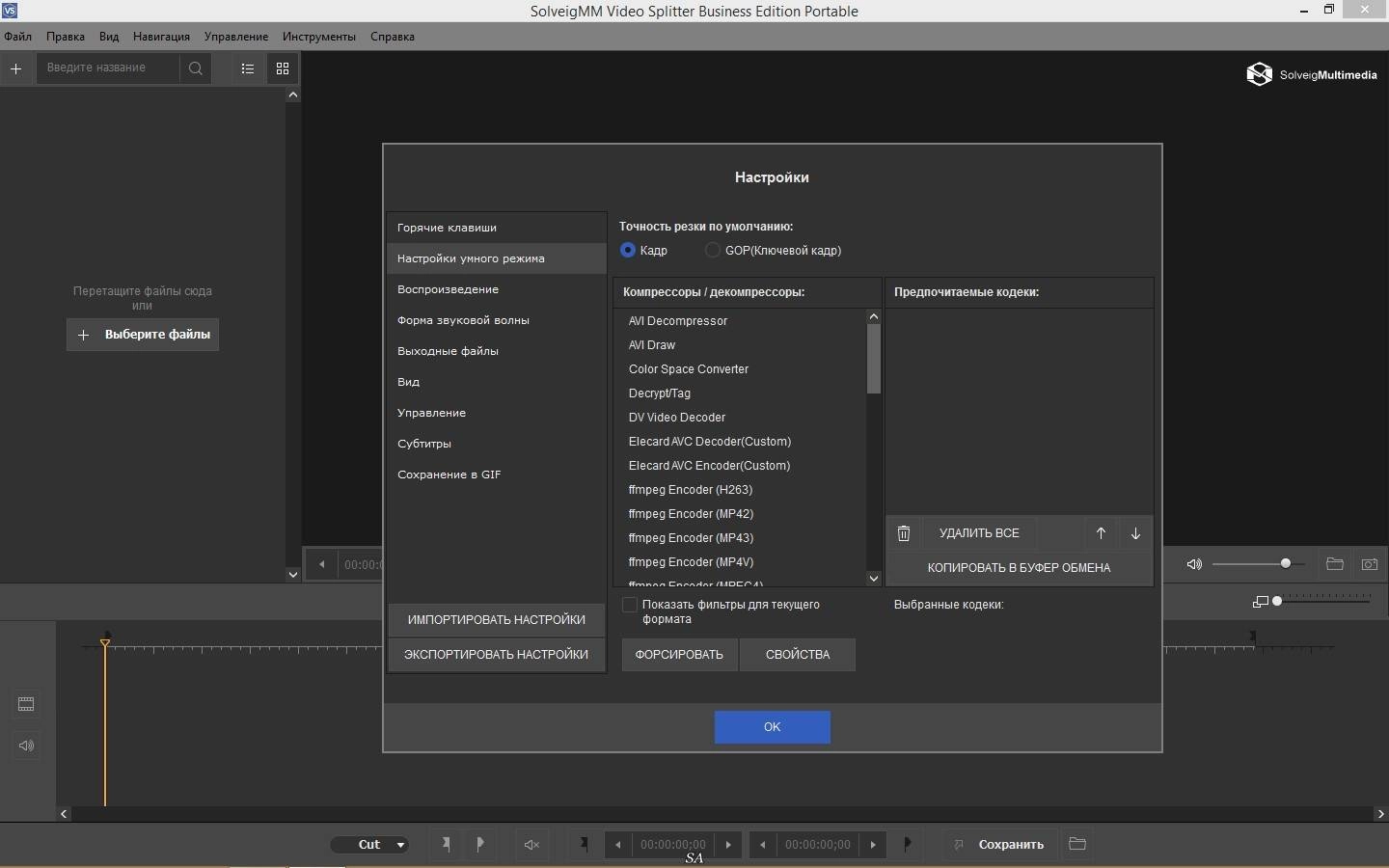Open the Вид menu in menu bar

(109, 37)
